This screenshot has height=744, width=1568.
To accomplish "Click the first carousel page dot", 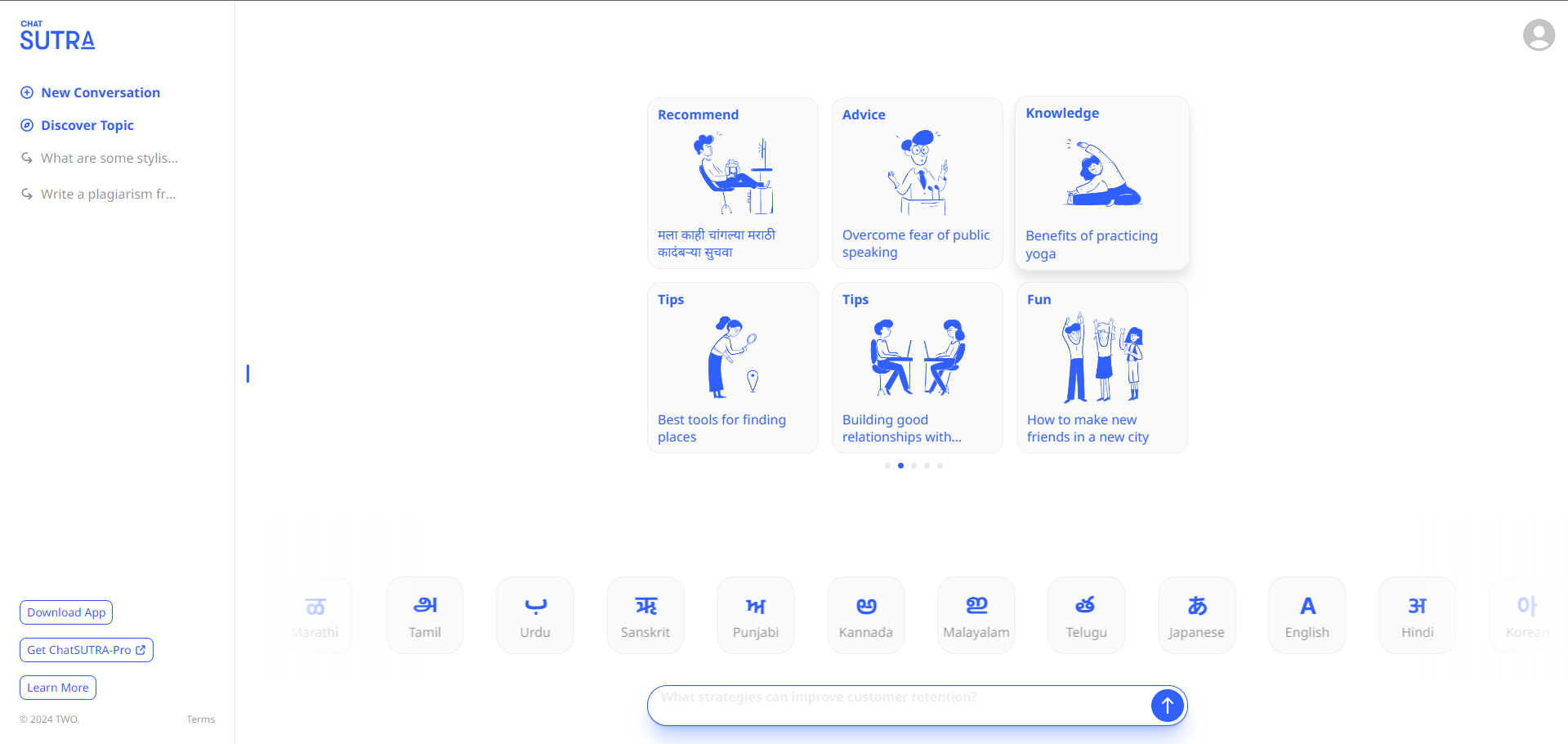I will (887, 465).
